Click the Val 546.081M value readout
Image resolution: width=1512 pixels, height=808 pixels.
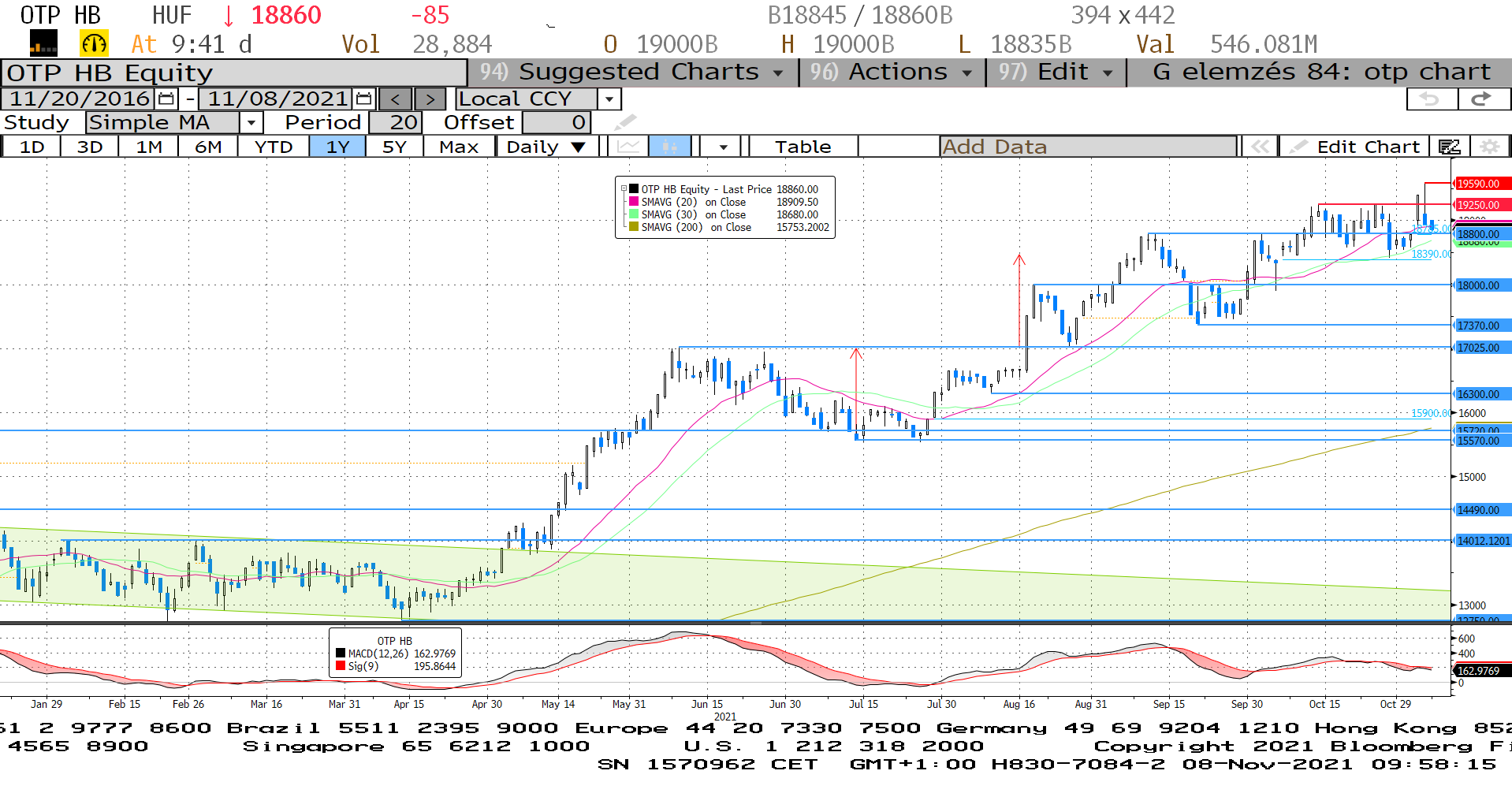(x=1227, y=45)
